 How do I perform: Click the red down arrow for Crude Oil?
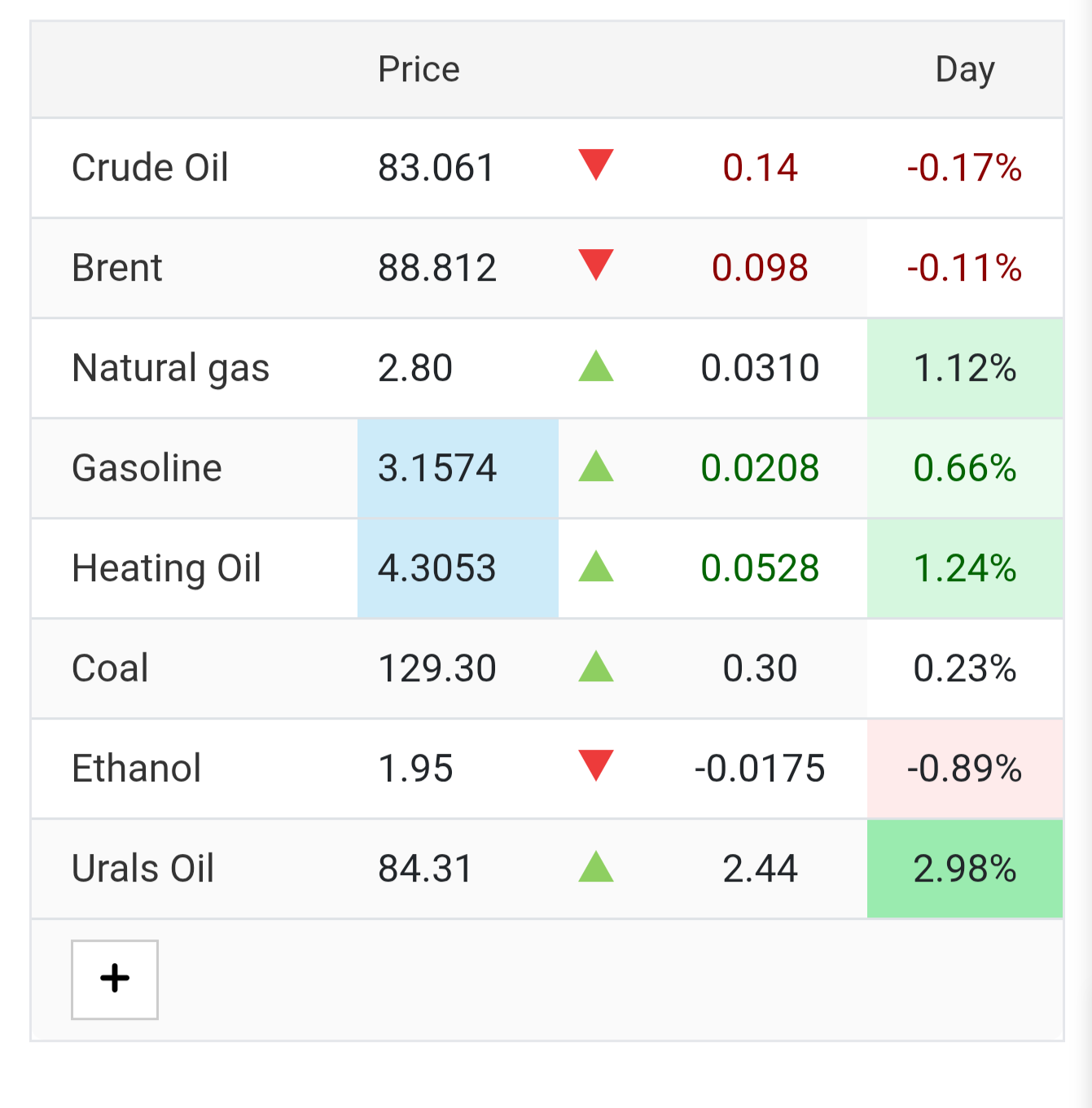coord(596,164)
